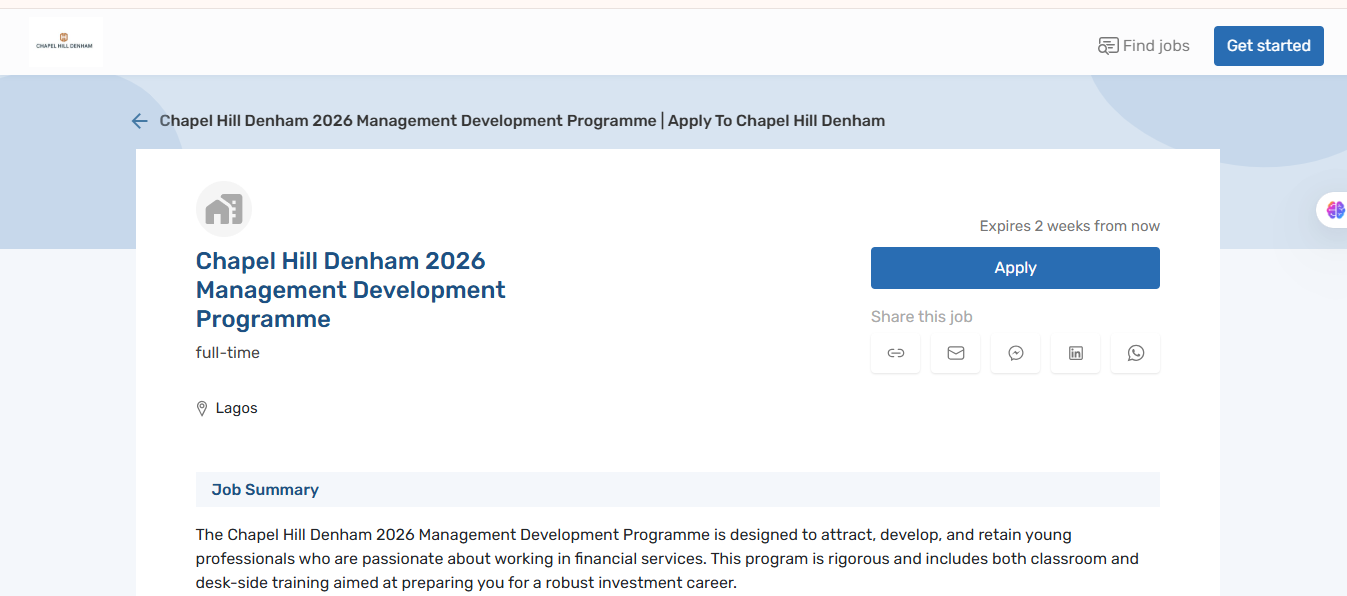Share the job by email envelope icon
This screenshot has width=1347, height=596.
[955, 352]
